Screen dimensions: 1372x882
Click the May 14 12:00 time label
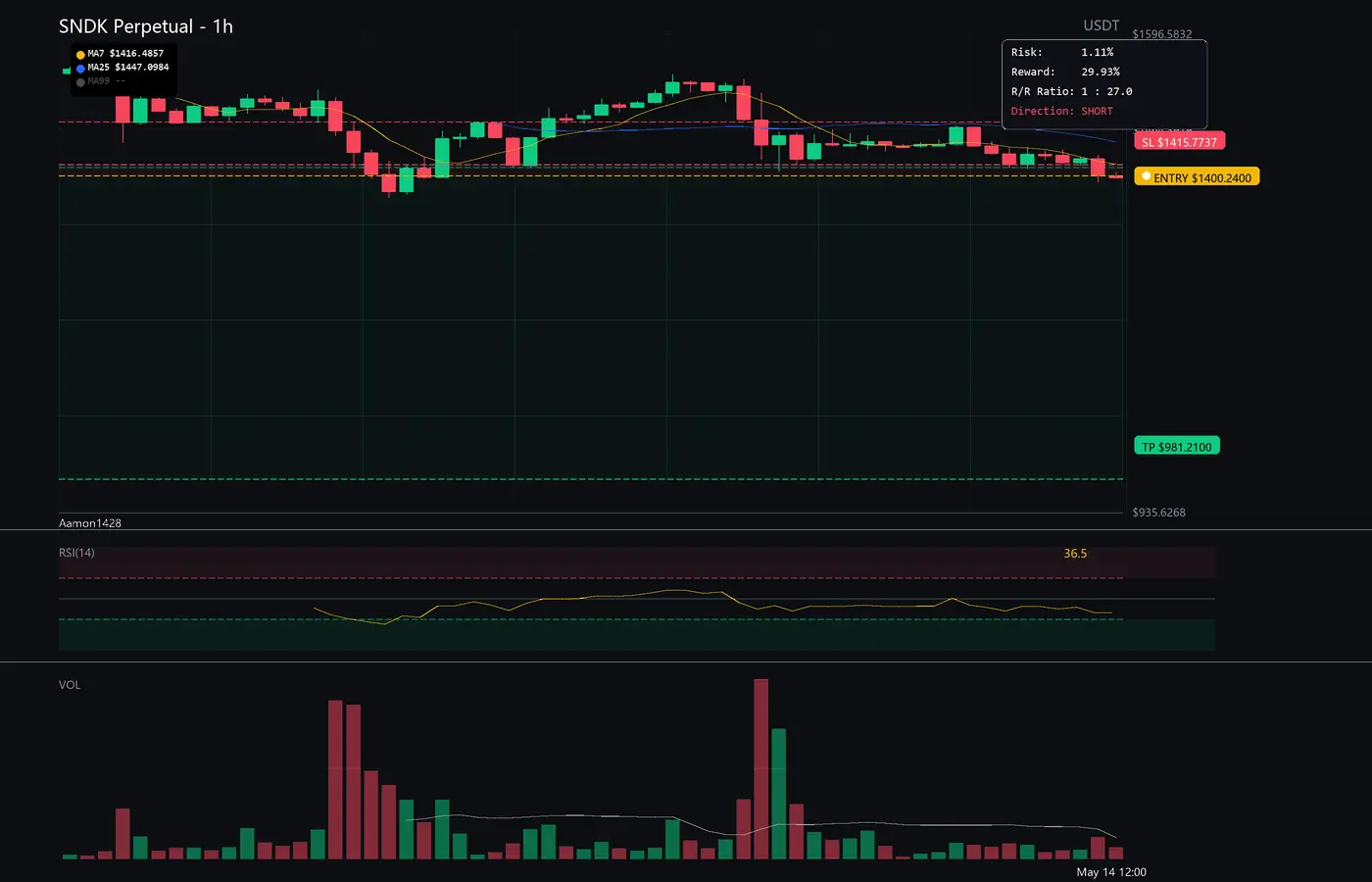pyautogui.click(x=1111, y=872)
